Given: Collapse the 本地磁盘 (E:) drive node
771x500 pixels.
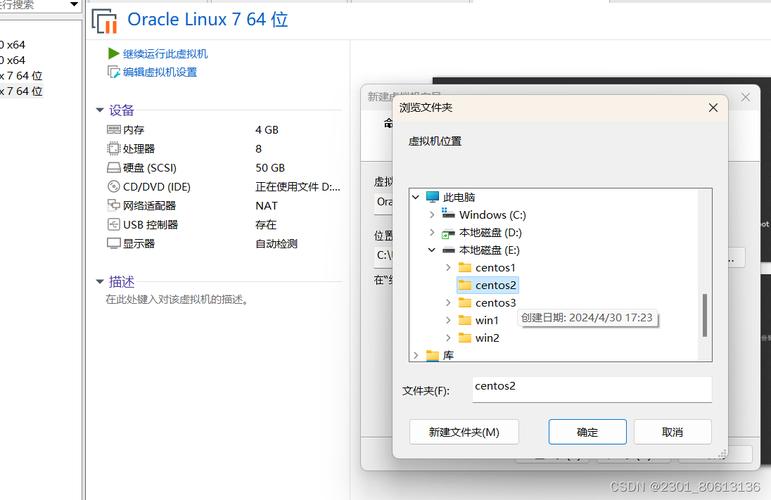Looking at the screenshot, I should [432, 250].
